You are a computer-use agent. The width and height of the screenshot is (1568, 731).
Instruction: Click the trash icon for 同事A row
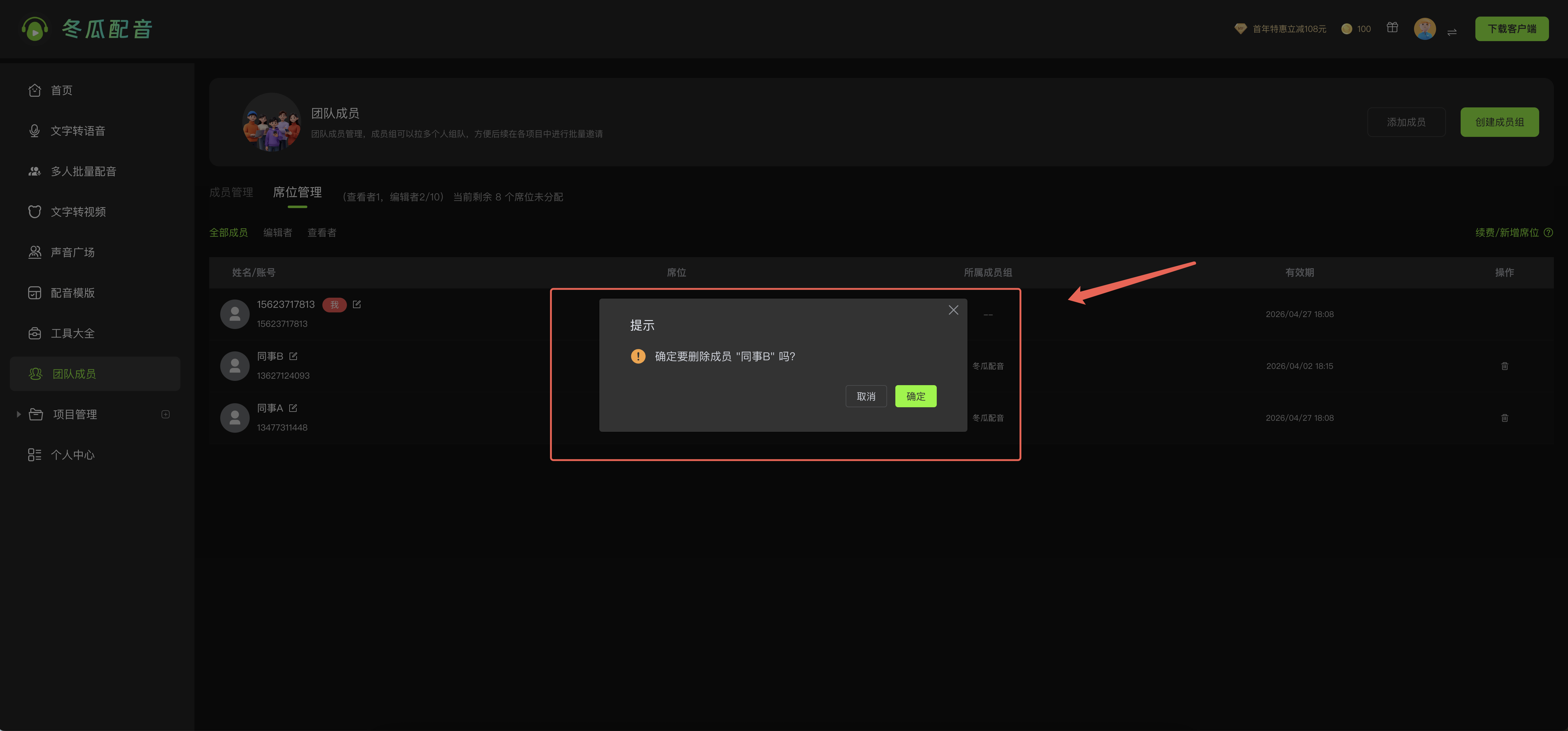tap(1504, 418)
